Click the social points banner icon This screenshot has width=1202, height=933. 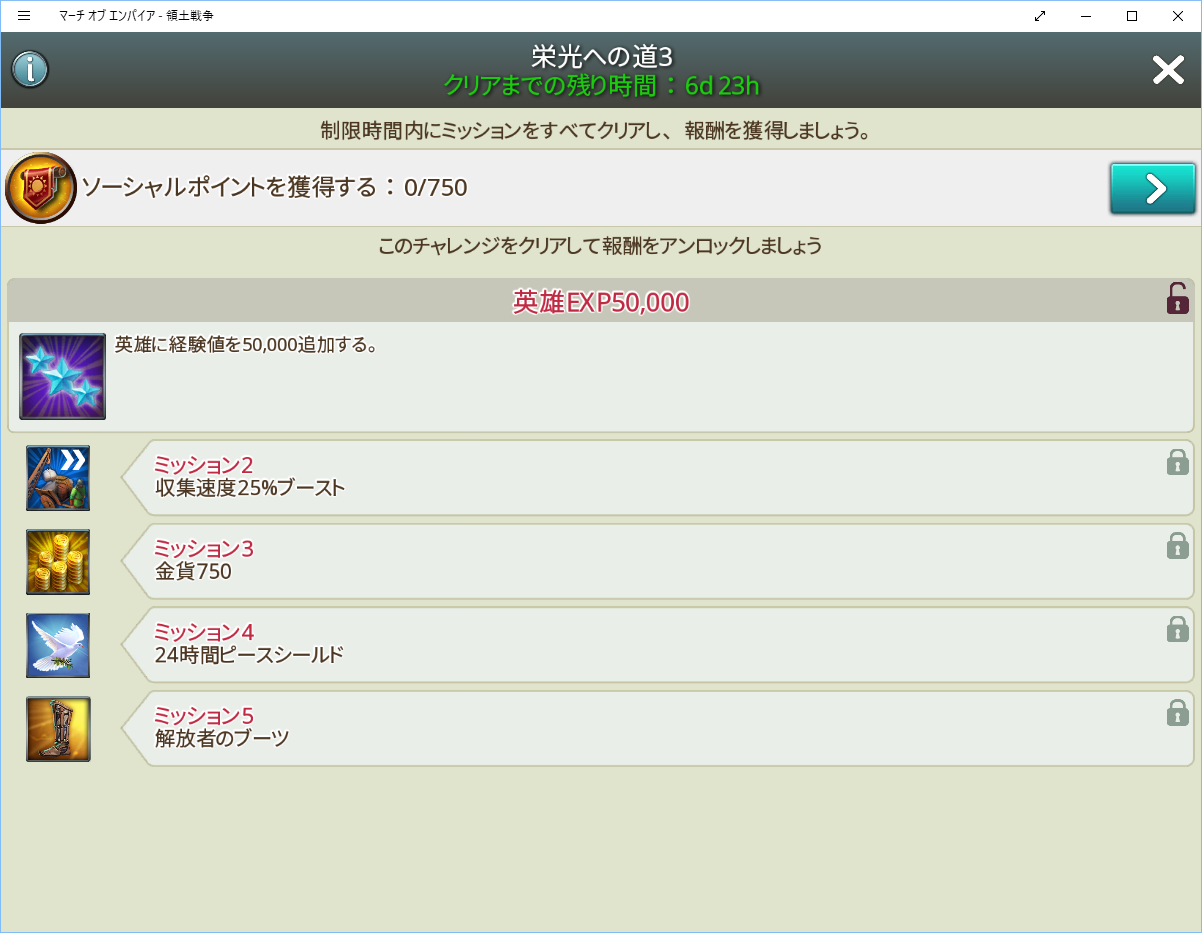[41, 188]
